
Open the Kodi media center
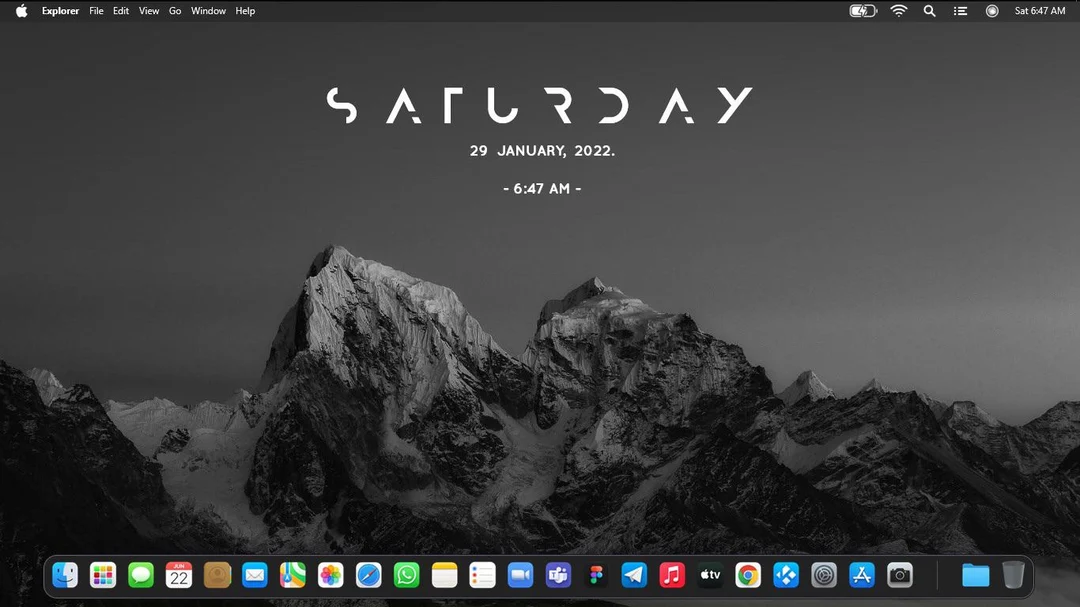785,575
